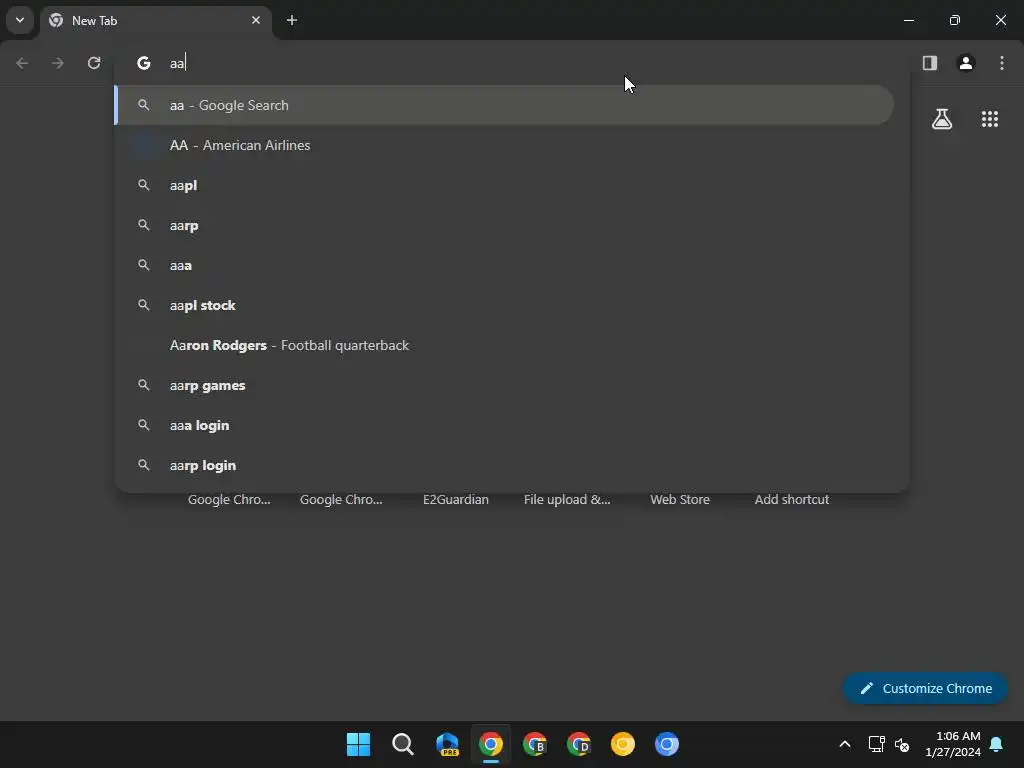
Task: Close the New Tab tab
Action: pos(256,20)
